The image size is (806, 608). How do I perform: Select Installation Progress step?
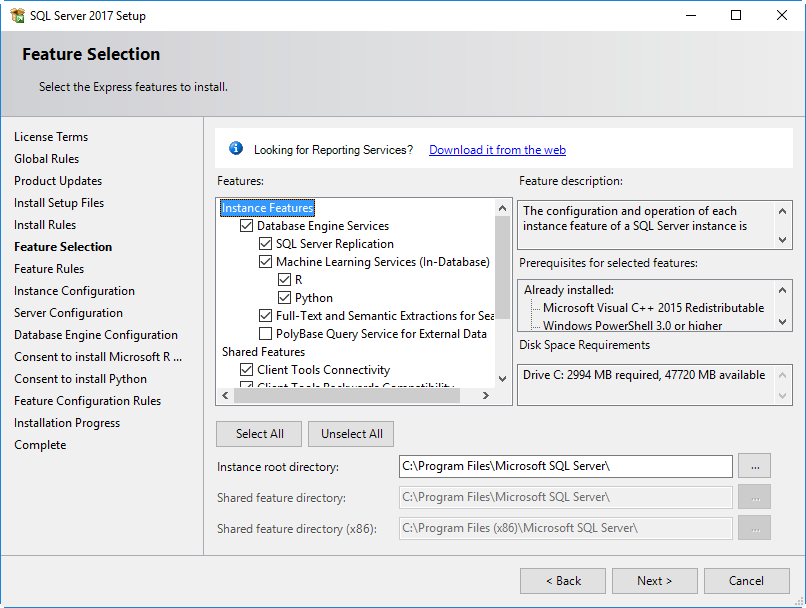(x=67, y=423)
